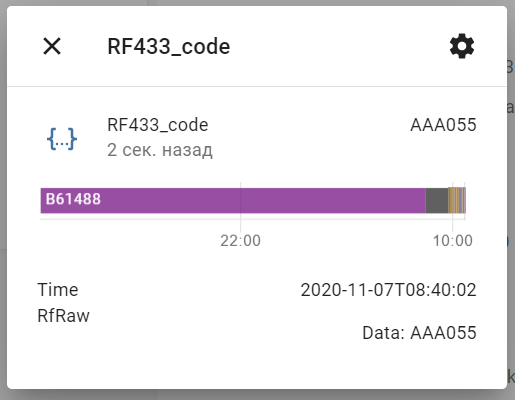Select the 2020-11-07T08:40:02 timestamp value

pyautogui.click(x=388, y=290)
